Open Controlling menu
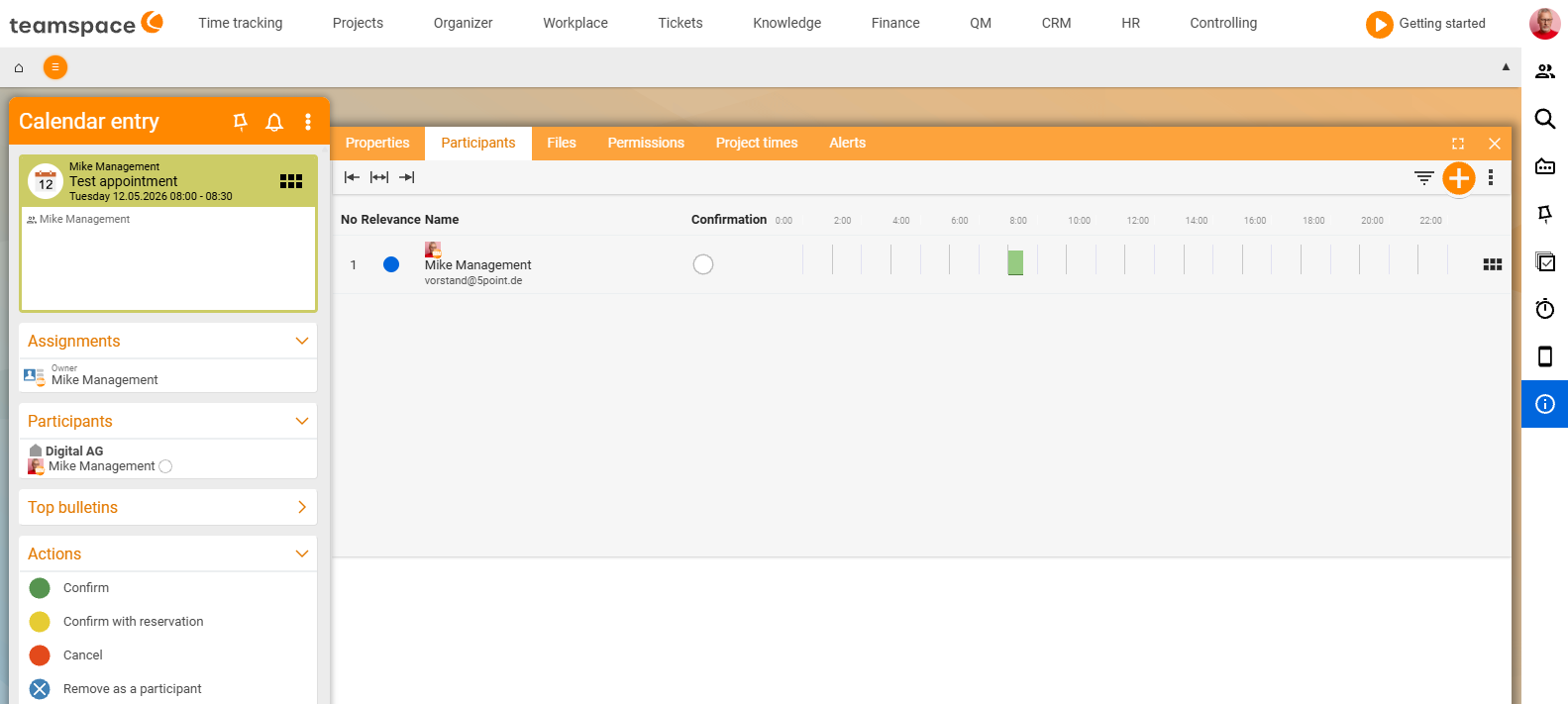Viewport: 1568px width, 704px height. [1223, 23]
